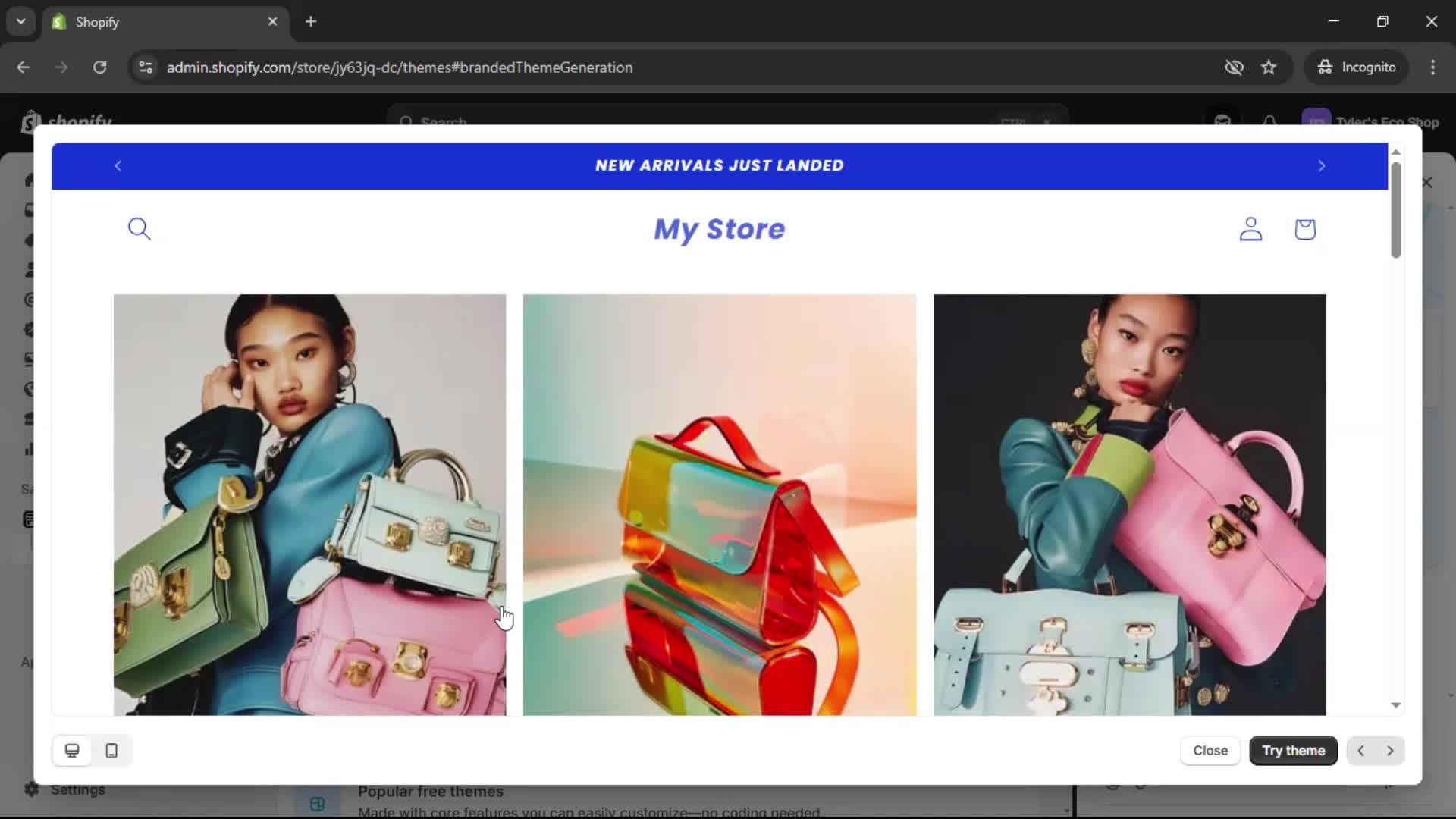Toggle desktop preview mode
Screen dimensions: 1456x819
point(72,751)
